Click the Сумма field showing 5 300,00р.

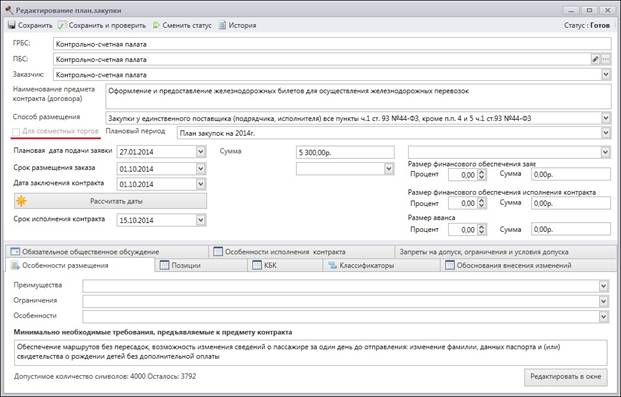(345, 152)
